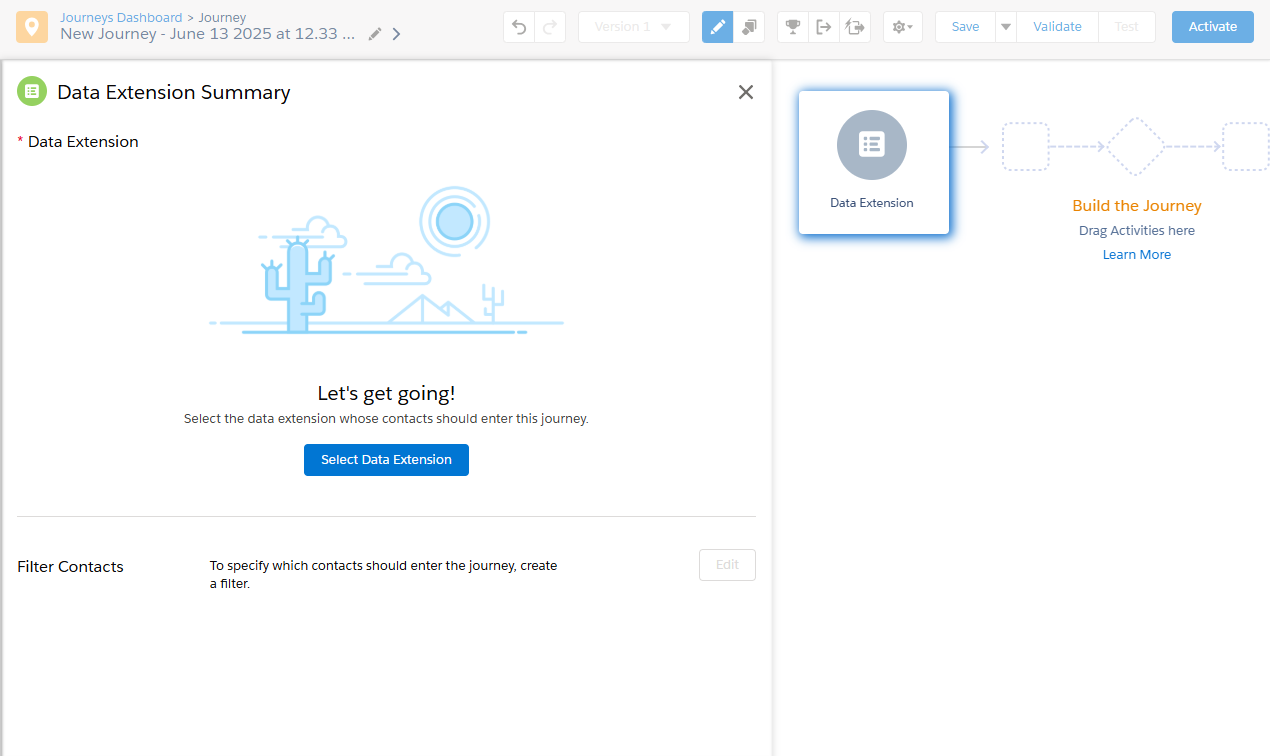Viewport: 1270px width, 756px height.
Task: Open exit criteria arrow icon
Action: 824,27
